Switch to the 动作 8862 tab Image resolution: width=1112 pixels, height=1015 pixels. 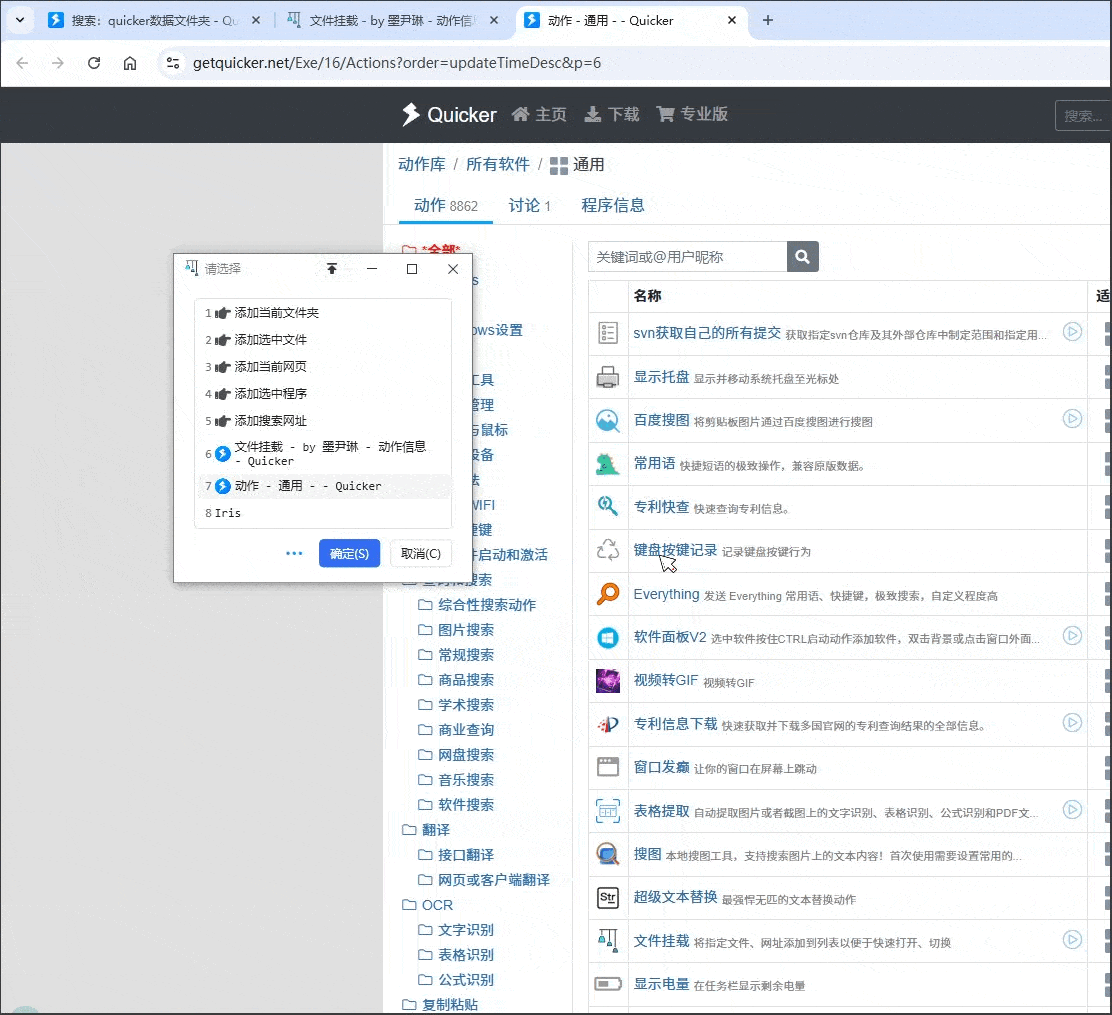[x=445, y=206]
